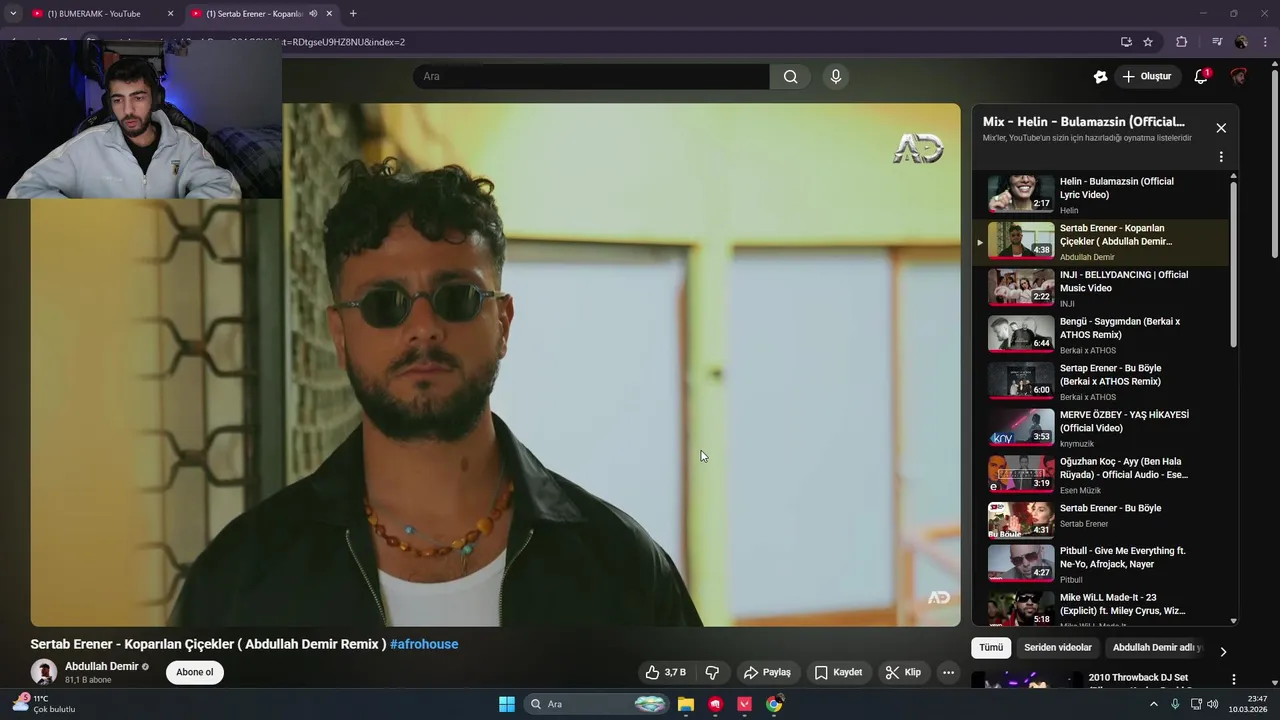Play Sertab Erener - Bu Böyle by Sertab Erener

point(1100,521)
